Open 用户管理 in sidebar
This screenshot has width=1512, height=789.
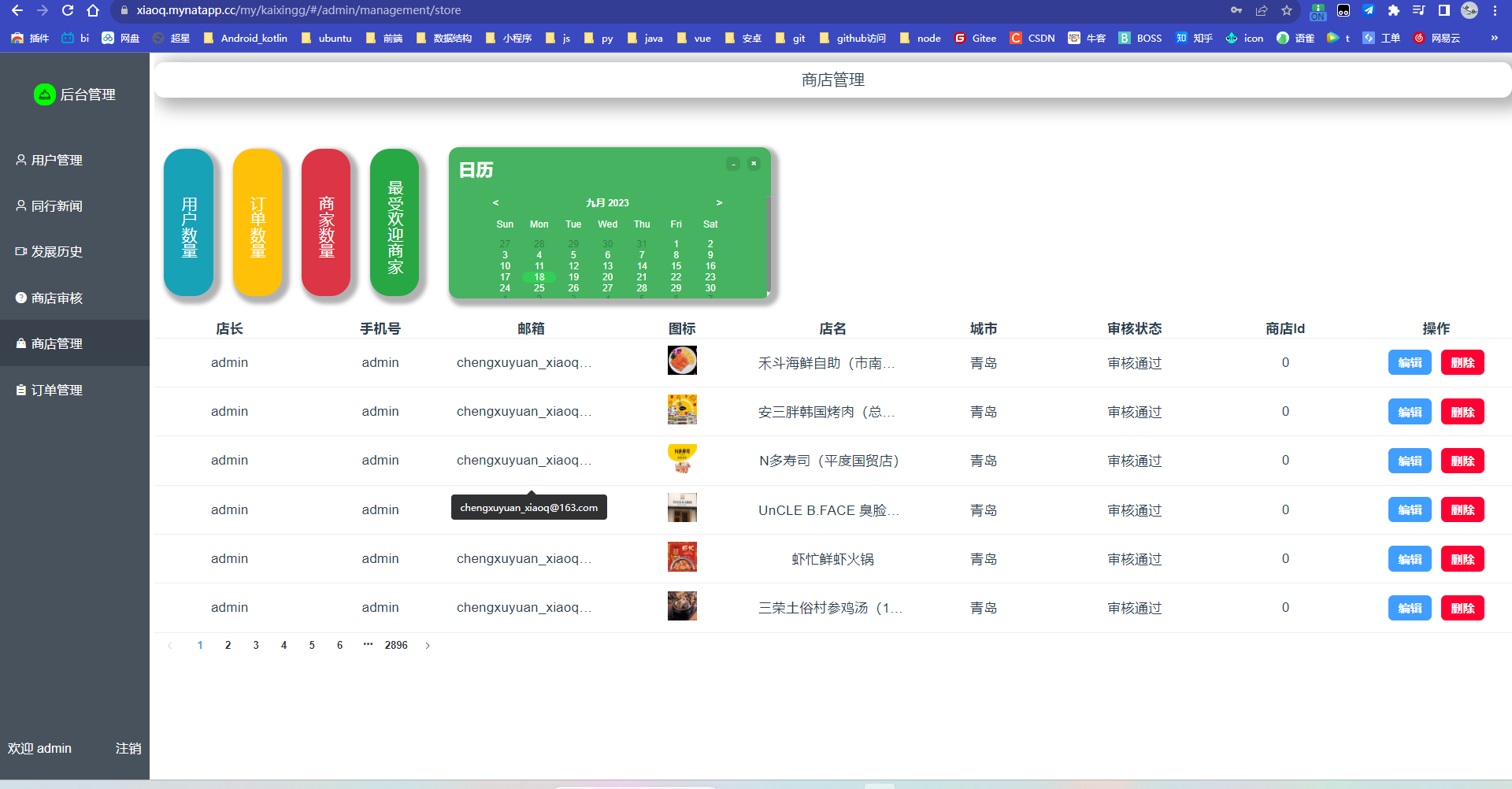[x=50, y=160]
